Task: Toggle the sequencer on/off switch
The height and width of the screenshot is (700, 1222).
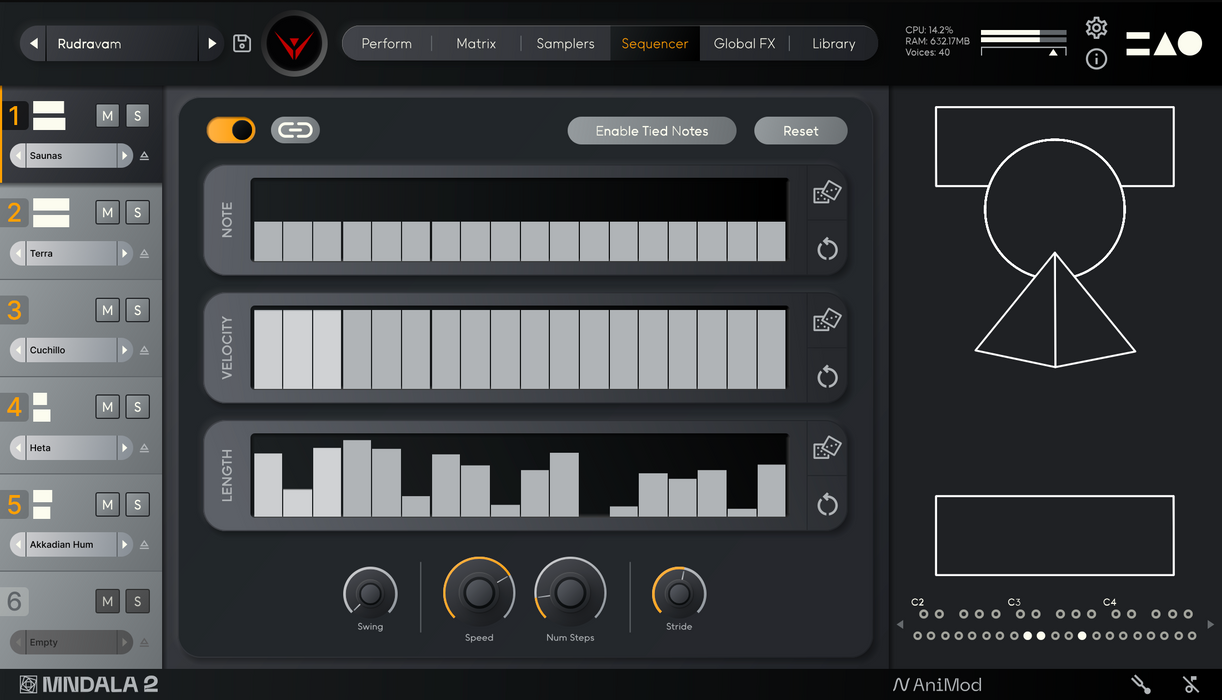Action: pos(231,130)
